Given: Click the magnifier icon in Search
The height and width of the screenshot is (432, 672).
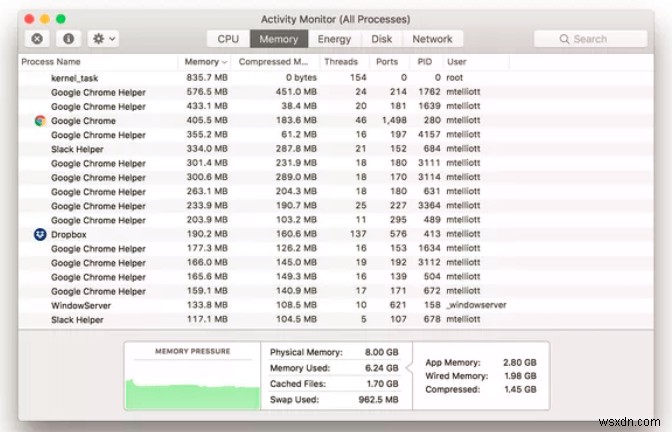Looking at the screenshot, I should pyautogui.click(x=564, y=39).
